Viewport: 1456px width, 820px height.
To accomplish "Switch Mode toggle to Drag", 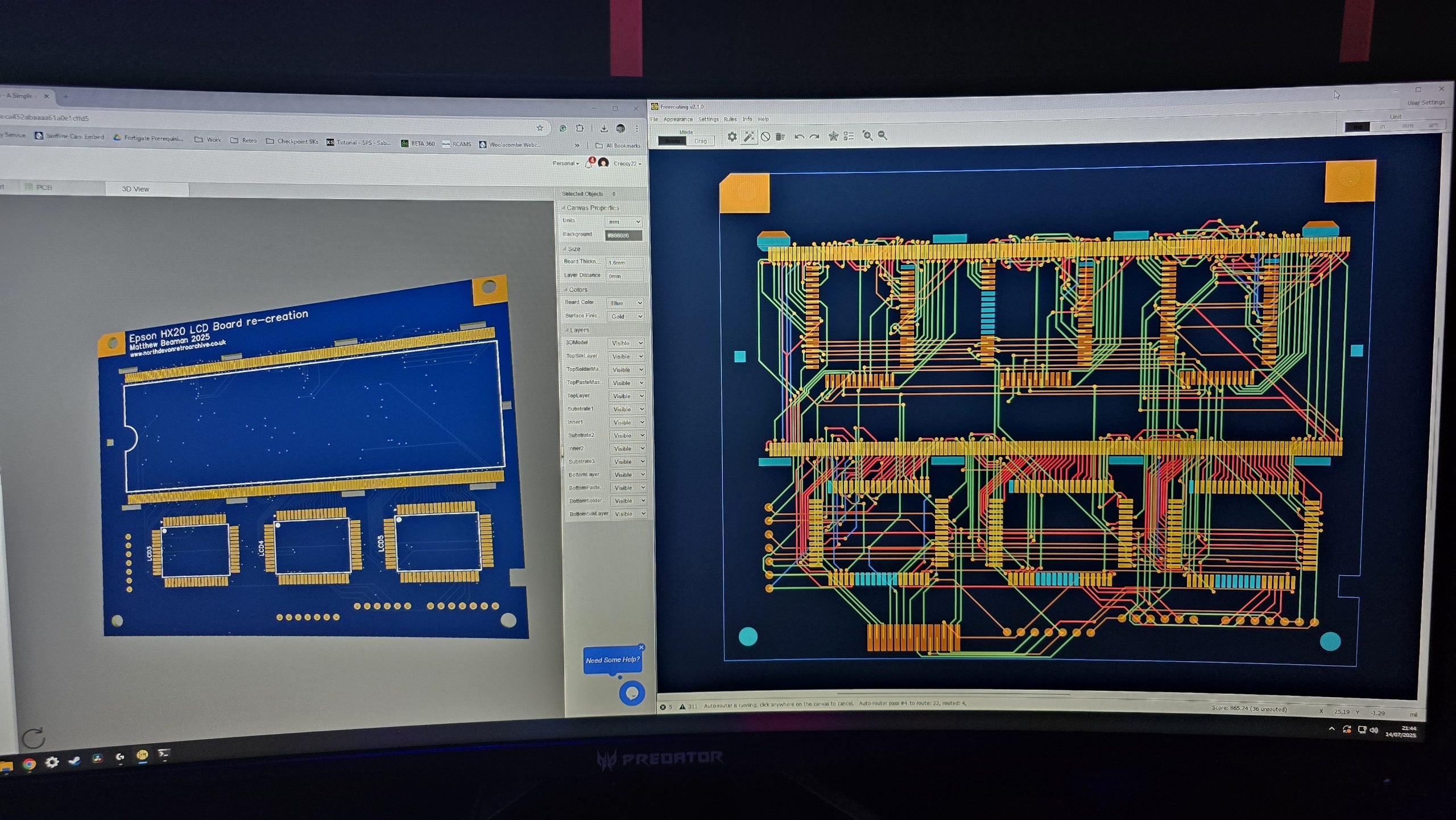I will 700,141.
